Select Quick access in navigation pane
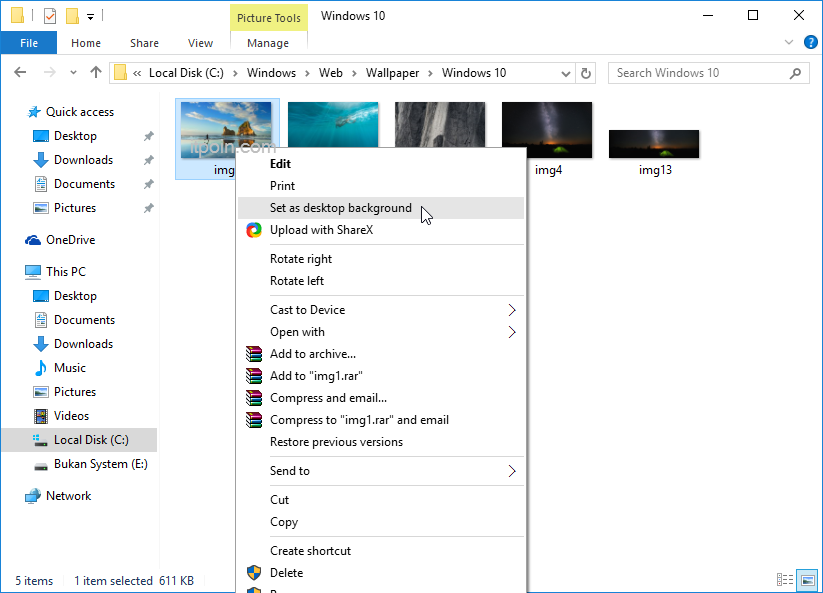The width and height of the screenshot is (823, 593). tap(80, 112)
